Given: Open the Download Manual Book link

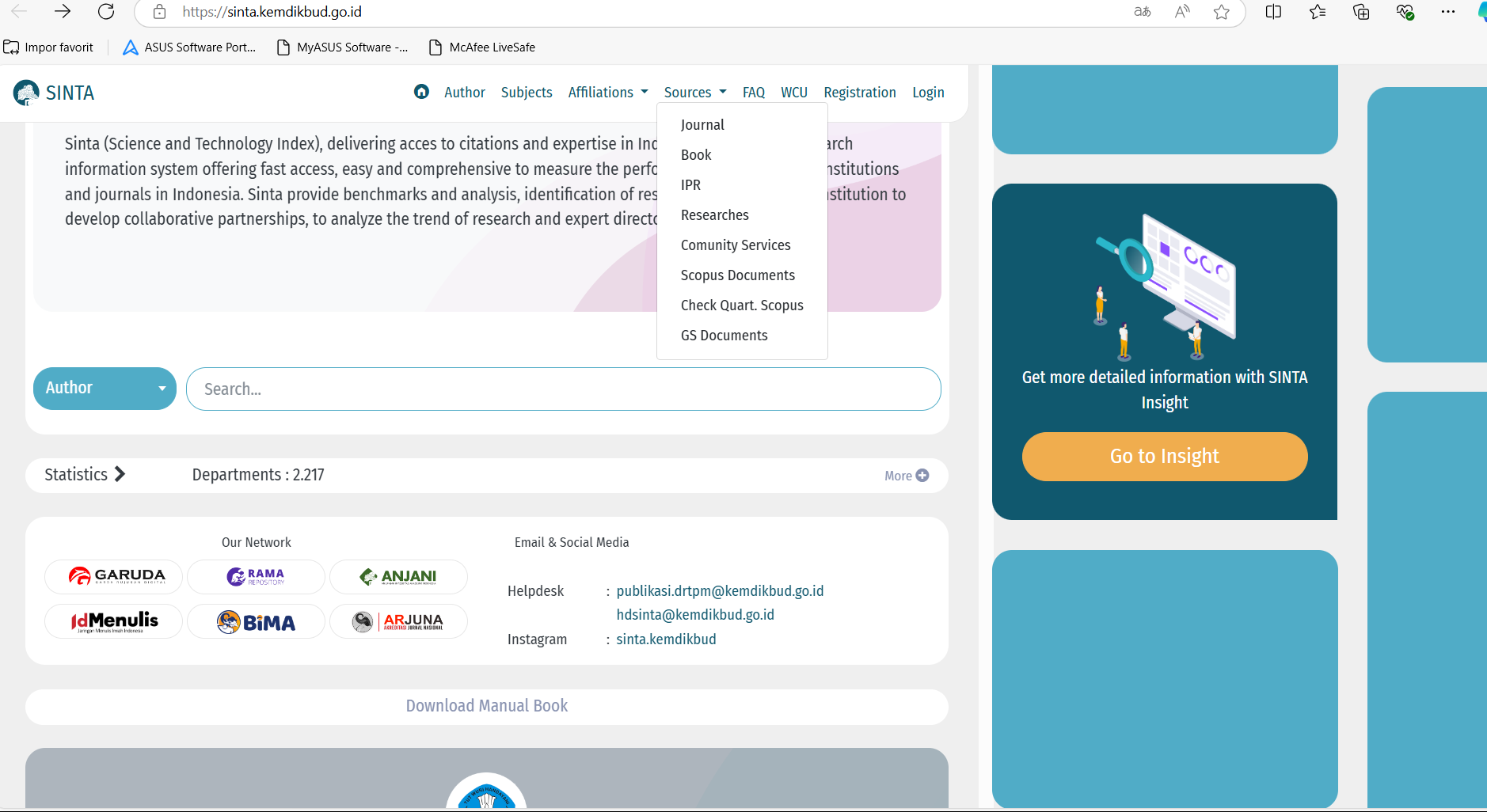Looking at the screenshot, I should pyautogui.click(x=486, y=706).
